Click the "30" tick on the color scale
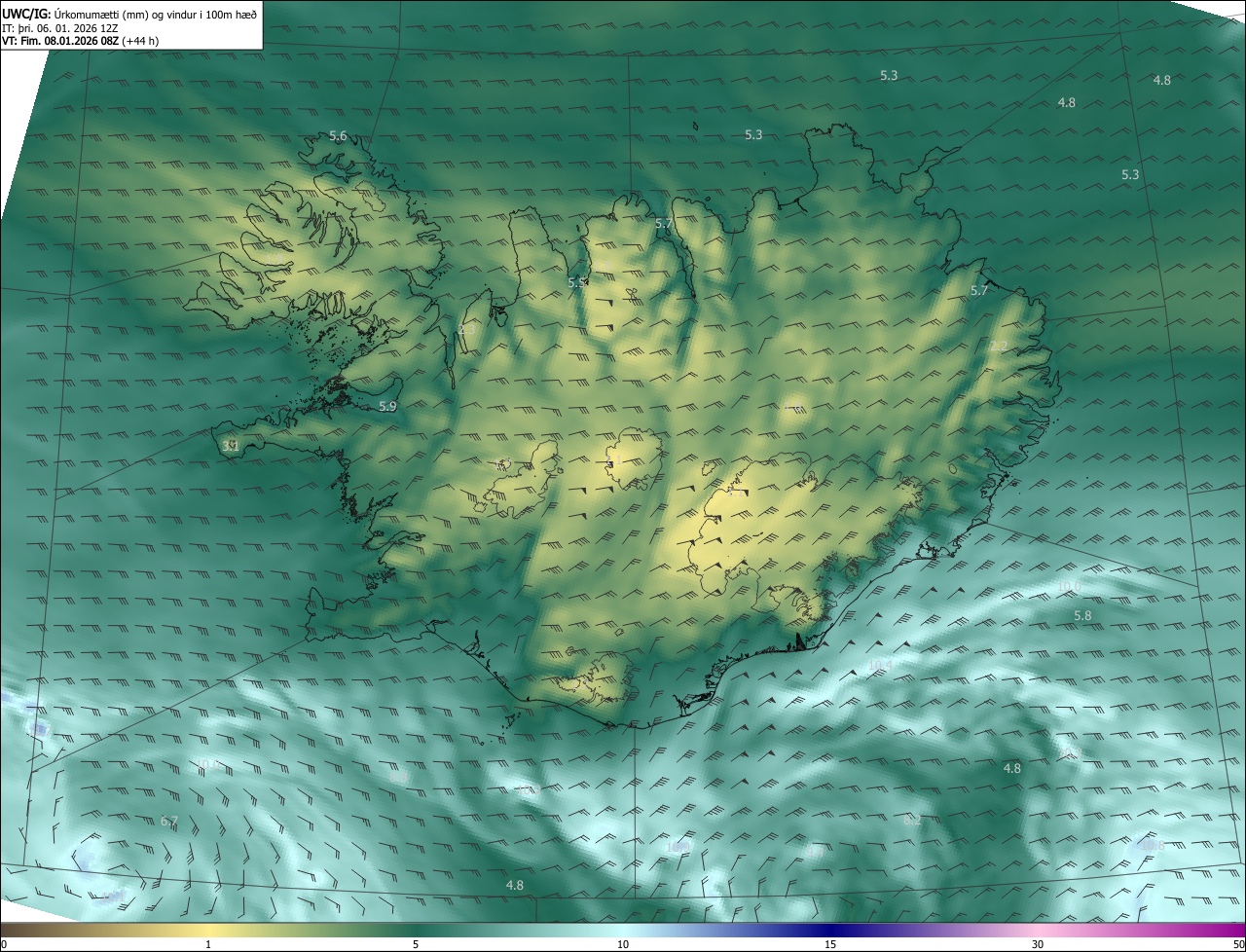Screen dimensions: 1246x952 [x=1038, y=944]
